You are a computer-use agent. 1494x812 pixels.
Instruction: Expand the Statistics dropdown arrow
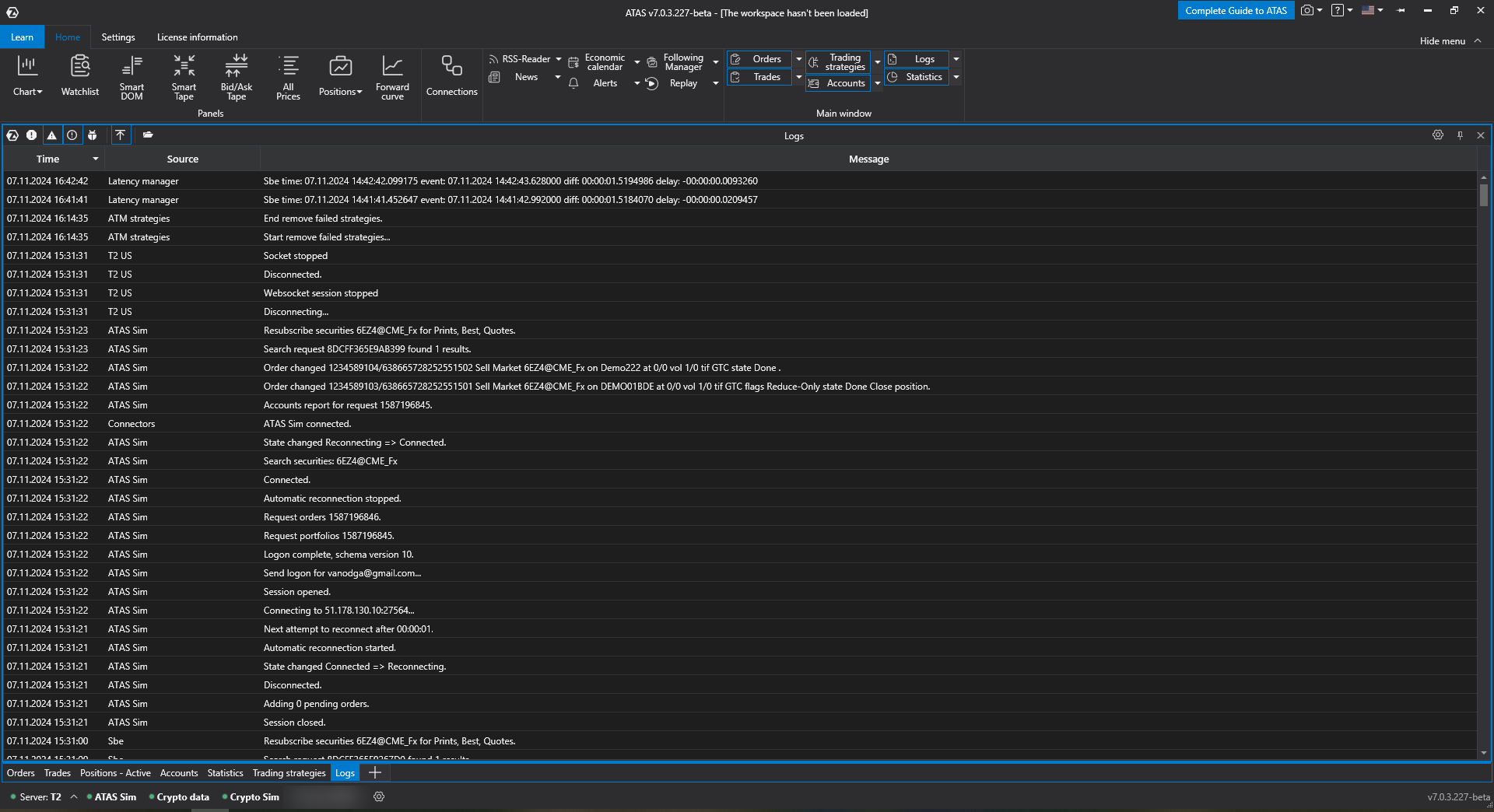tap(956, 77)
